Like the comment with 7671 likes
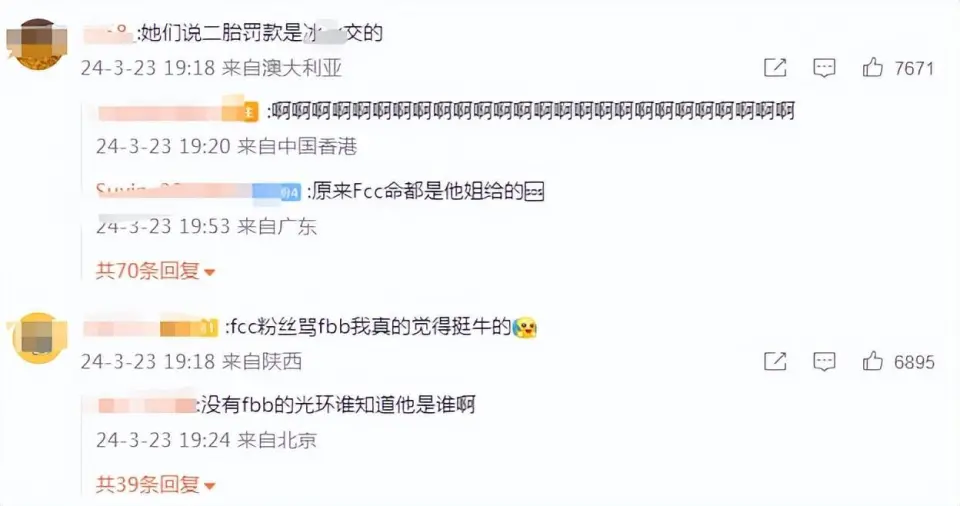Viewport: 960px width, 506px height. (873, 67)
